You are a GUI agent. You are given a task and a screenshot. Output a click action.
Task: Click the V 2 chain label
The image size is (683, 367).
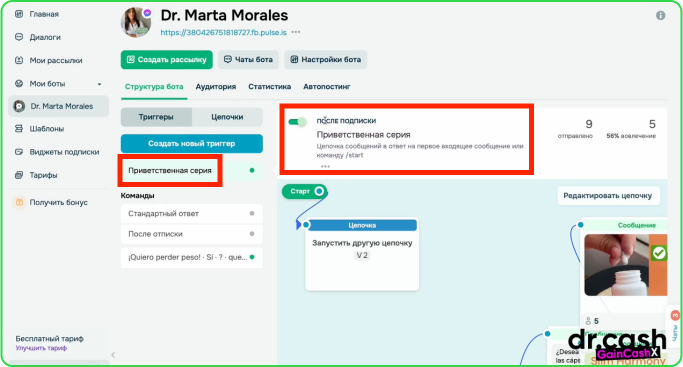[x=362, y=255]
